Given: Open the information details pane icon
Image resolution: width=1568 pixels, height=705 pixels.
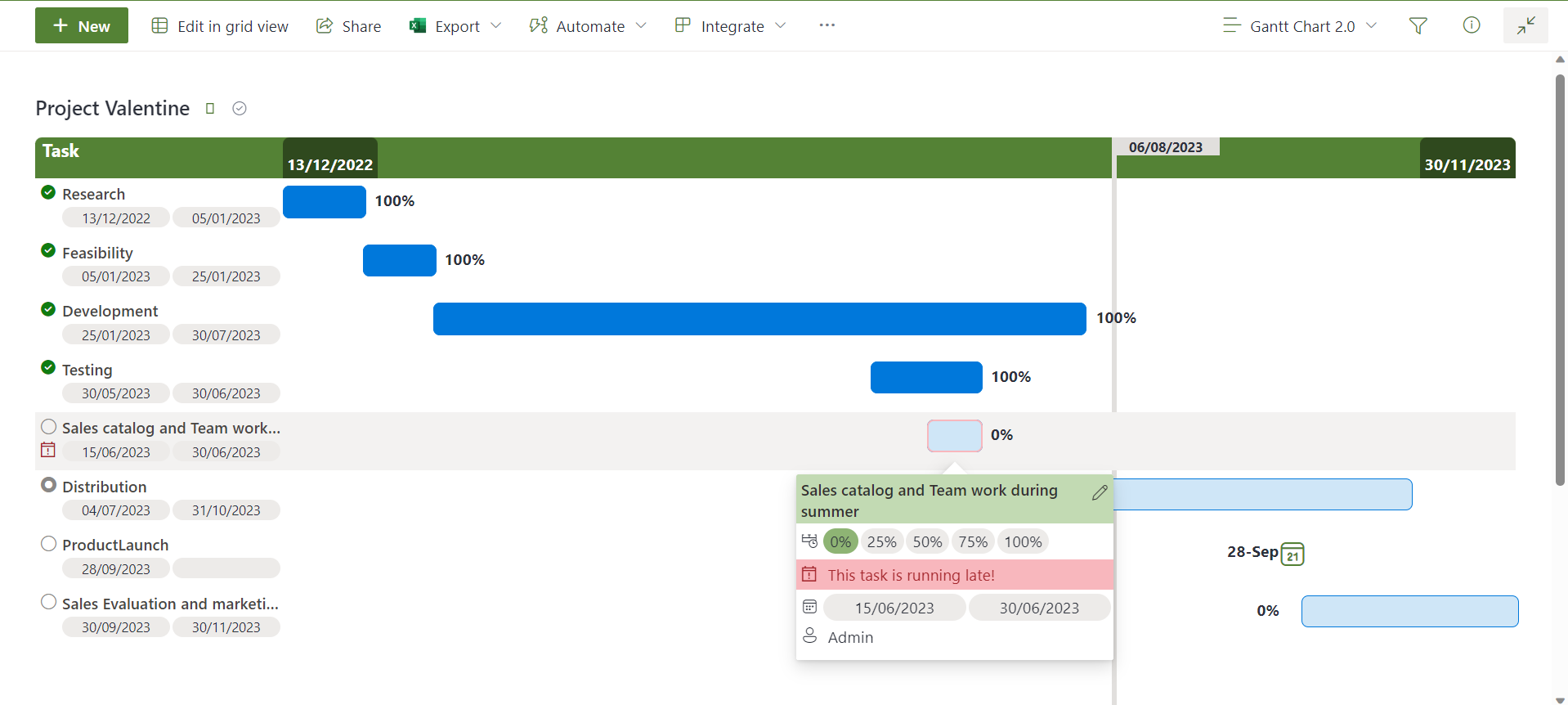Looking at the screenshot, I should (x=1472, y=25).
